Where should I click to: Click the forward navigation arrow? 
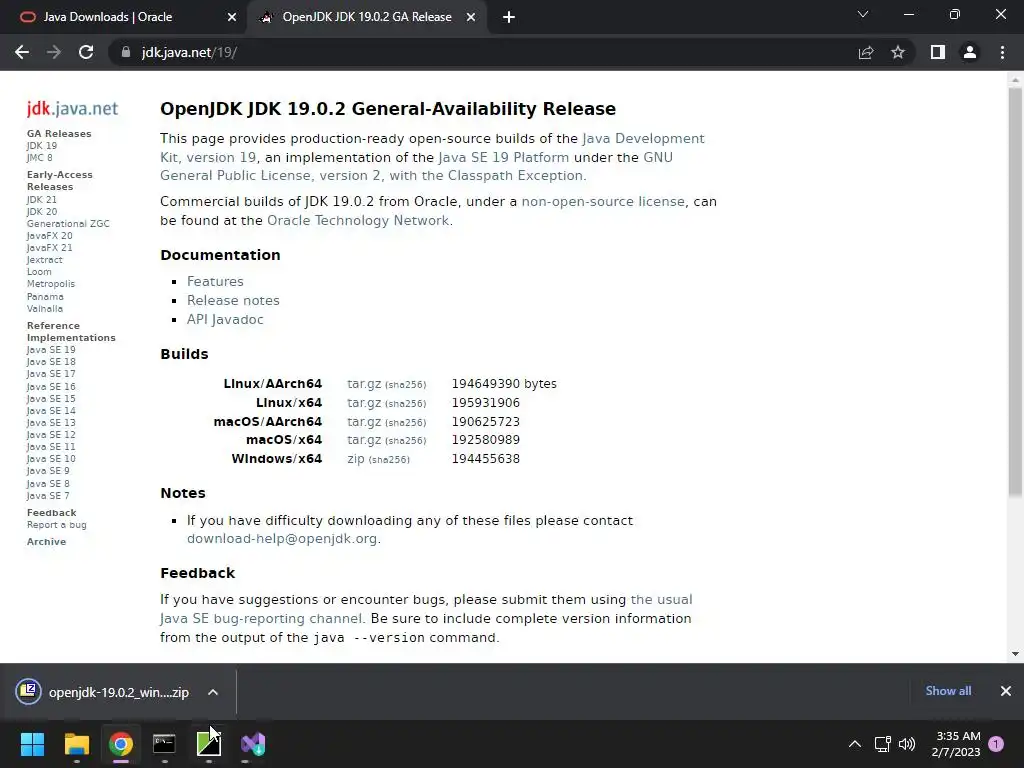click(54, 52)
